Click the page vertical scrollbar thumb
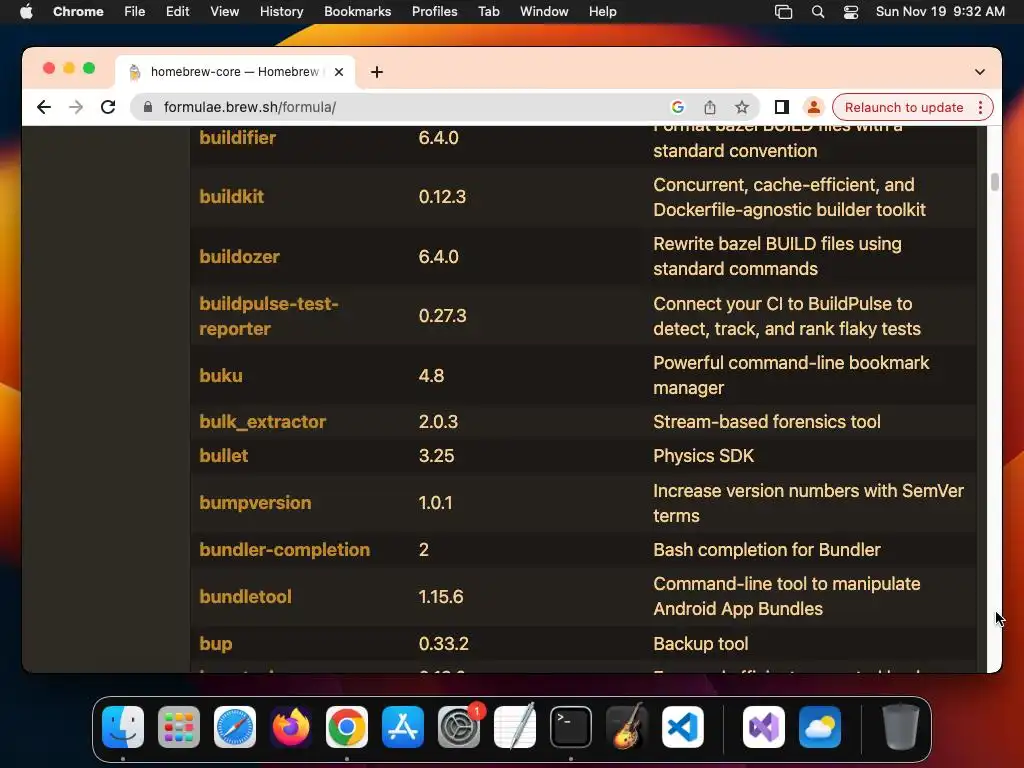The height and width of the screenshot is (768, 1024). [x=995, y=182]
